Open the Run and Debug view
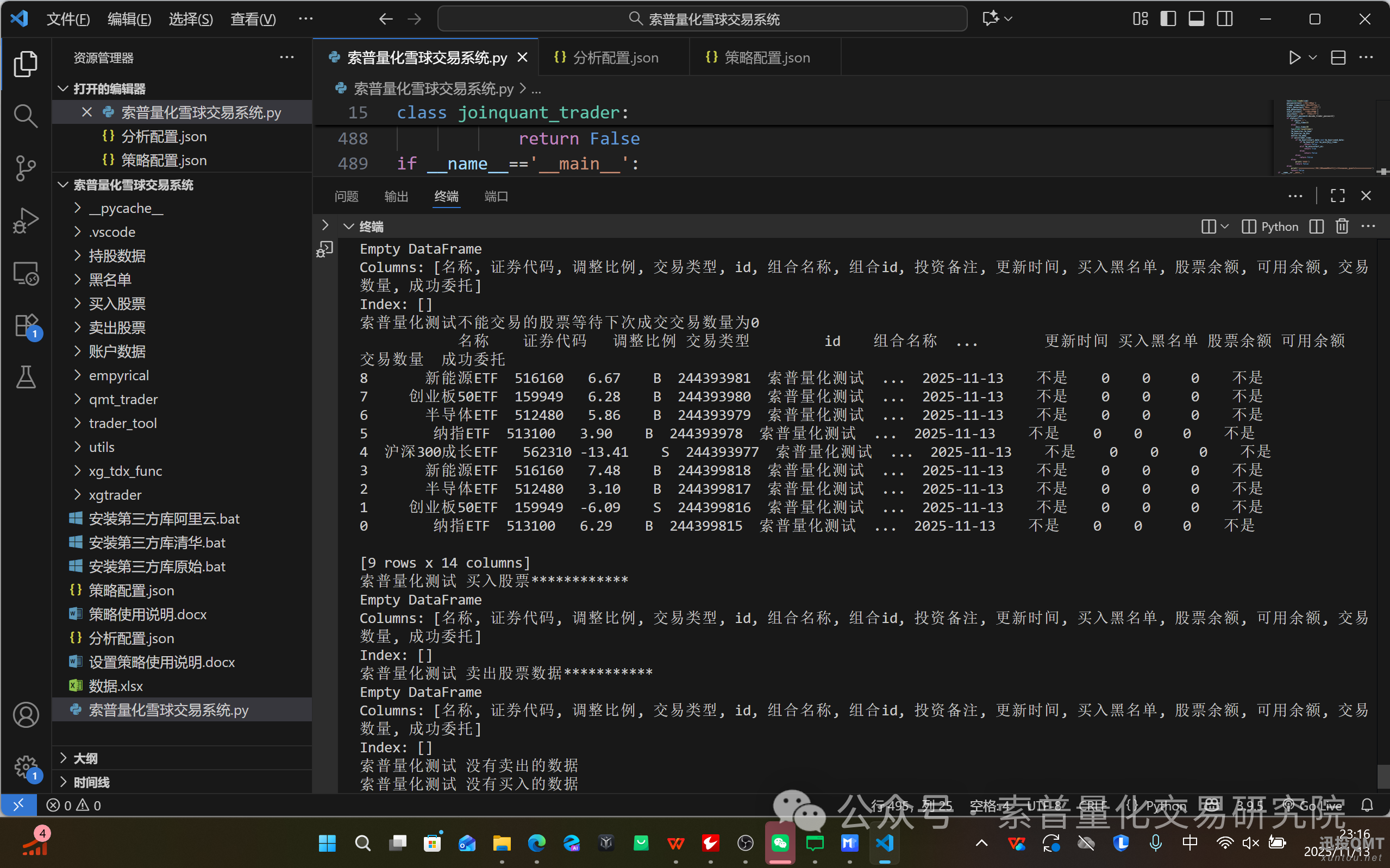Image resolution: width=1390 pixels, height=868 pixels. click(x=26, y=221)
